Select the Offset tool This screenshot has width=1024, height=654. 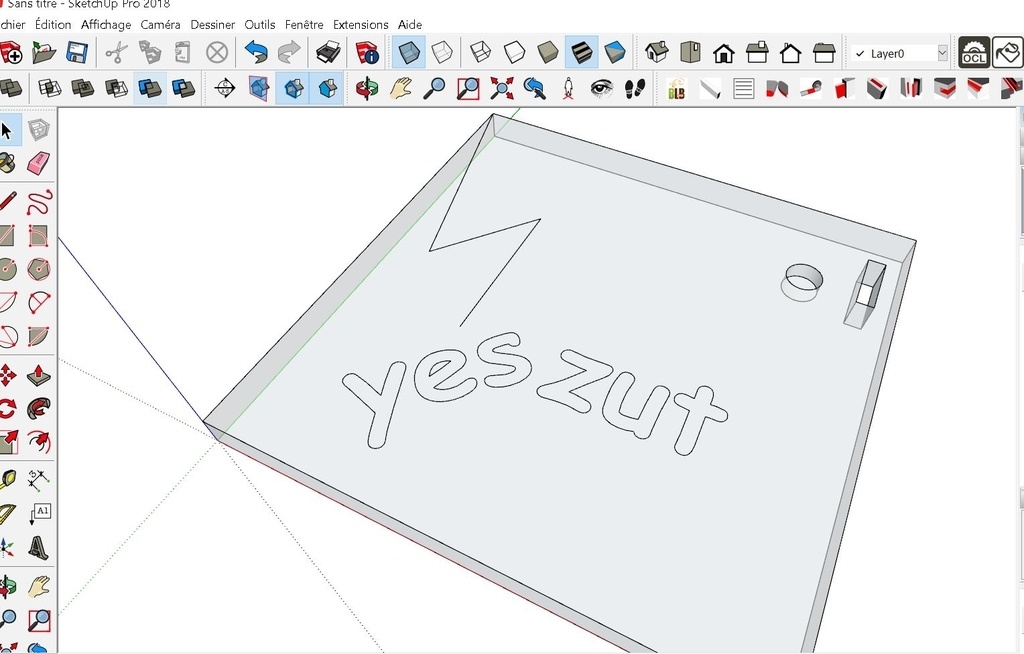tap(39, 442)
